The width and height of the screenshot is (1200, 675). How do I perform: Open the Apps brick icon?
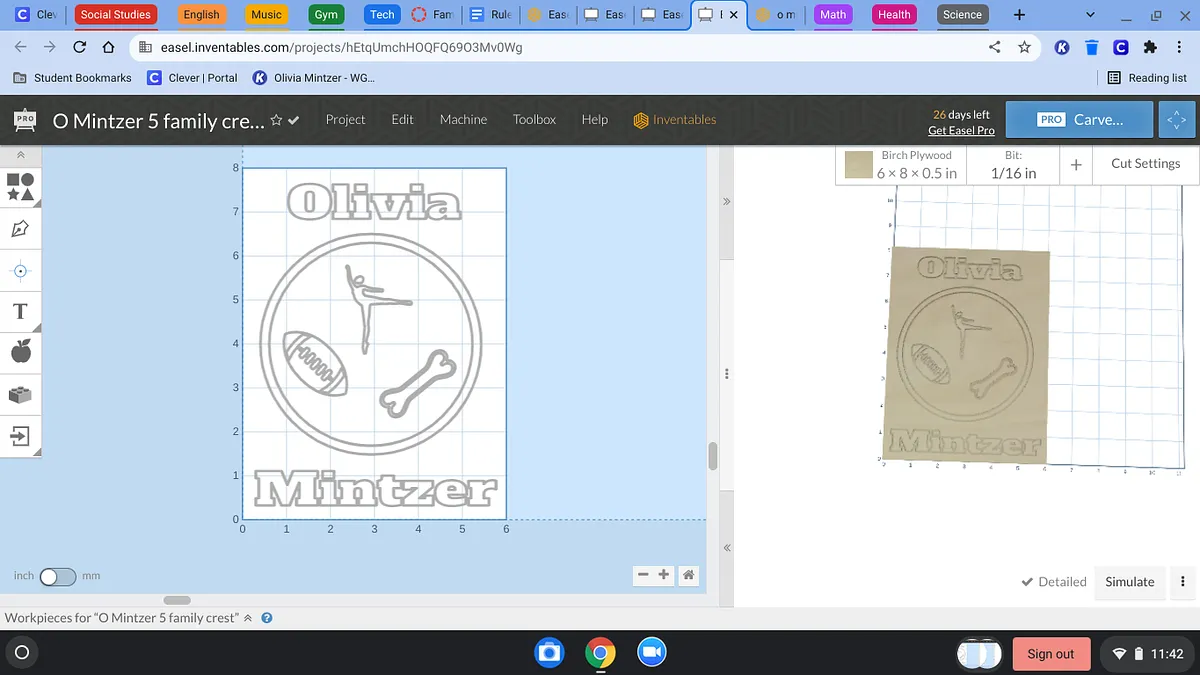click(20, 394)
